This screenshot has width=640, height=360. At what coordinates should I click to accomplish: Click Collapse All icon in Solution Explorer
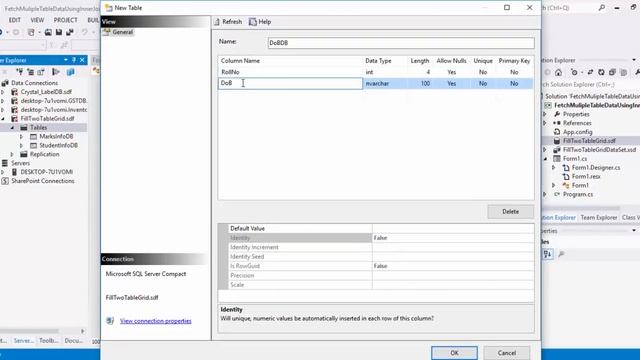tap(612, 72)
